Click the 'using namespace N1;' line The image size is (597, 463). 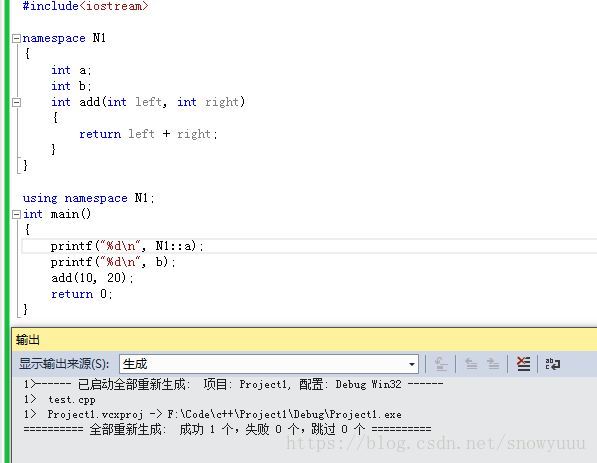[x=88, y=198]
